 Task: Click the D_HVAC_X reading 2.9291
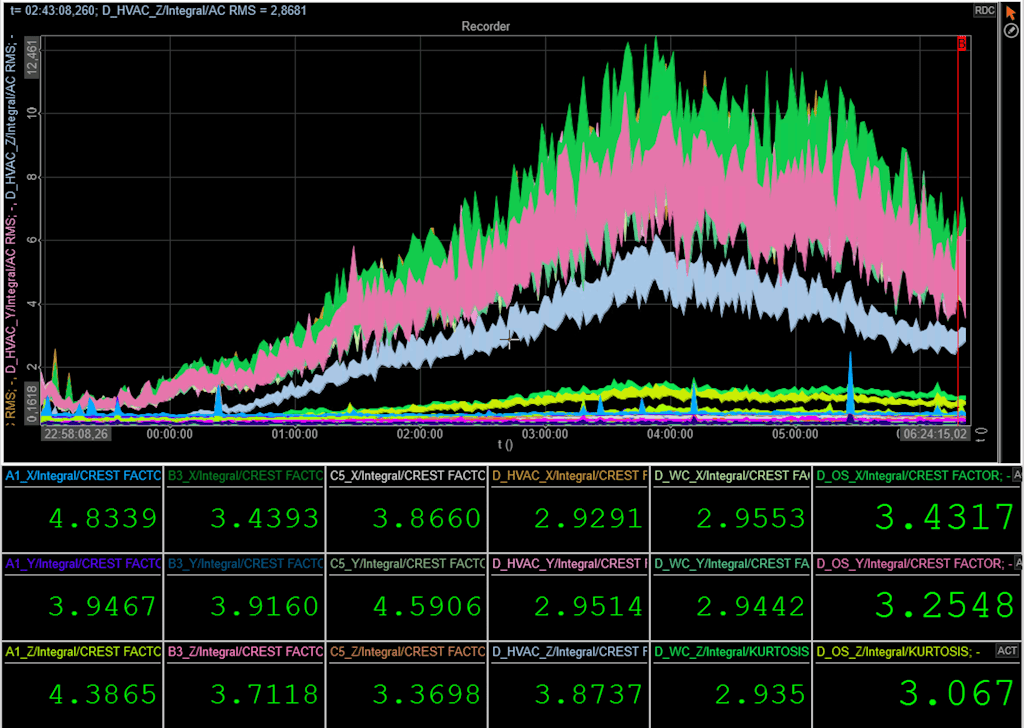point(588,518)
